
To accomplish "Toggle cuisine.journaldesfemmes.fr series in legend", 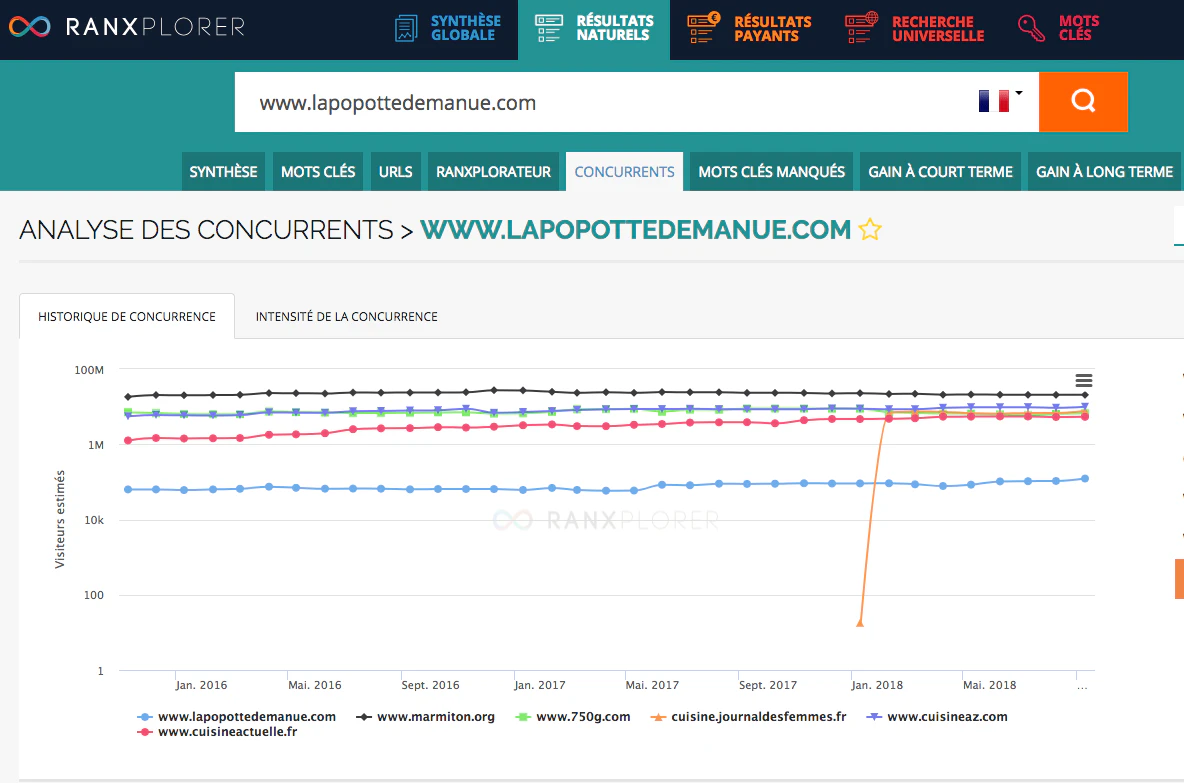I will pos(748,717).
